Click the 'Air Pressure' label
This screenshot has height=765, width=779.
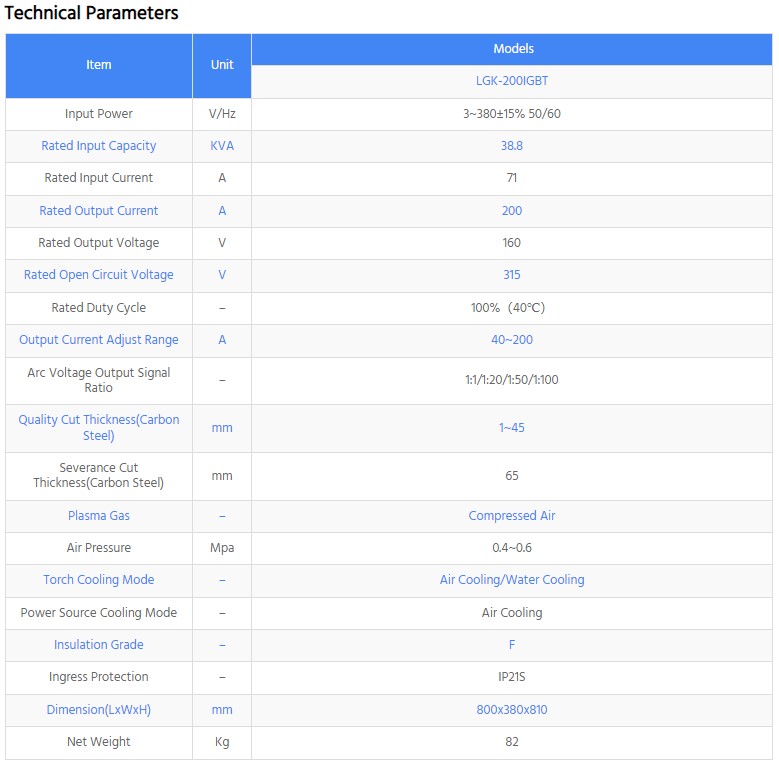(98, 547)
